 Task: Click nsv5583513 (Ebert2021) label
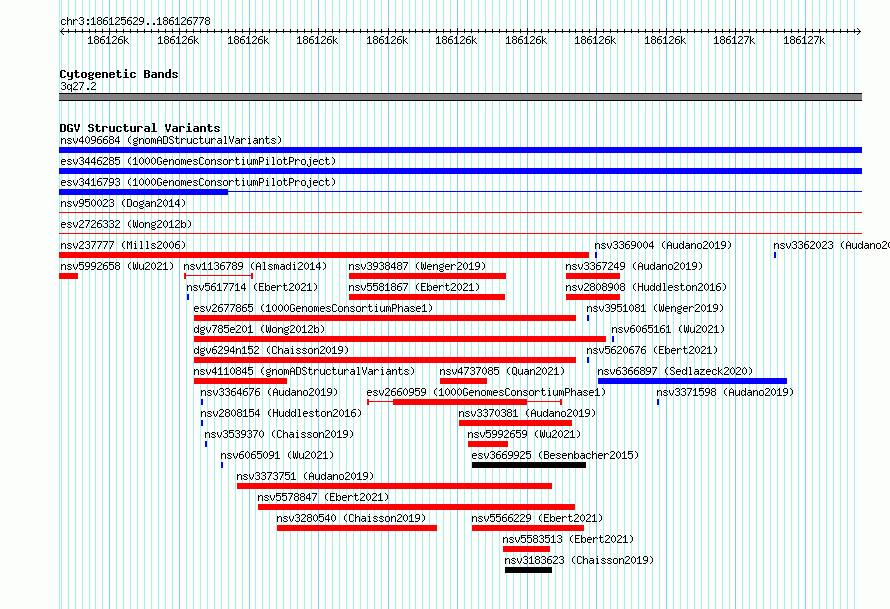568,539
